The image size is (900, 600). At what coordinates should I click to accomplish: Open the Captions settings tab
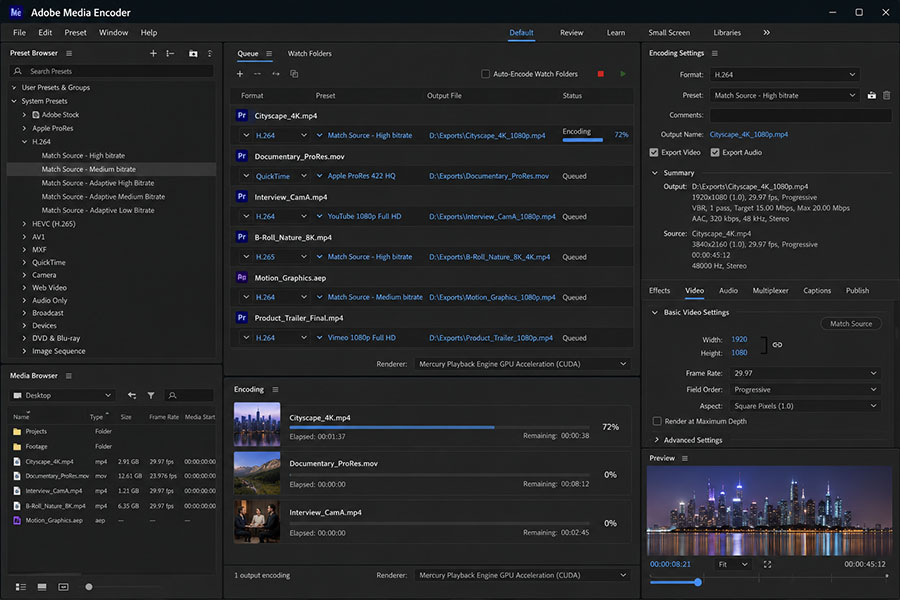tap(817, 291)
